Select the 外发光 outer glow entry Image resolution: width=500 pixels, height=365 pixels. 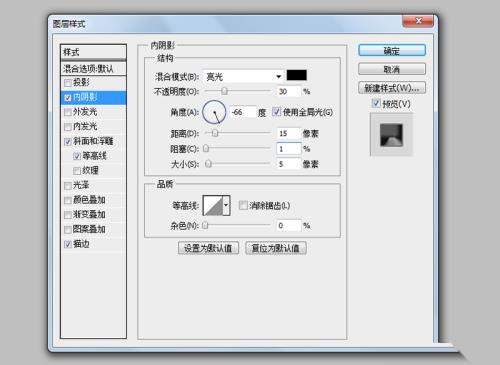93,112
